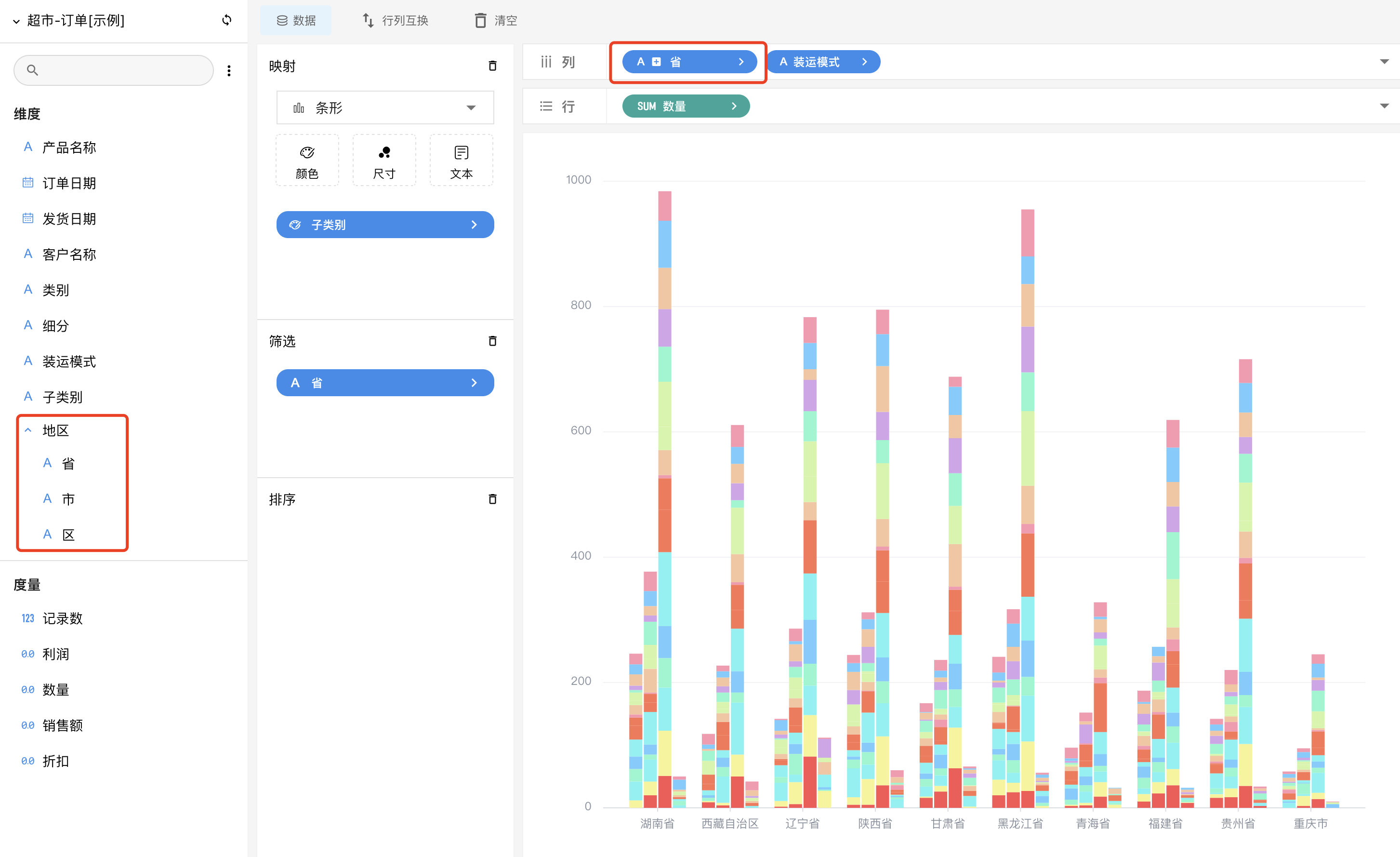Image resolution: width=1400 pixels, height=857 pixels.
Task: Open the 省 pill in the column shelf
Action: point(689,61)
